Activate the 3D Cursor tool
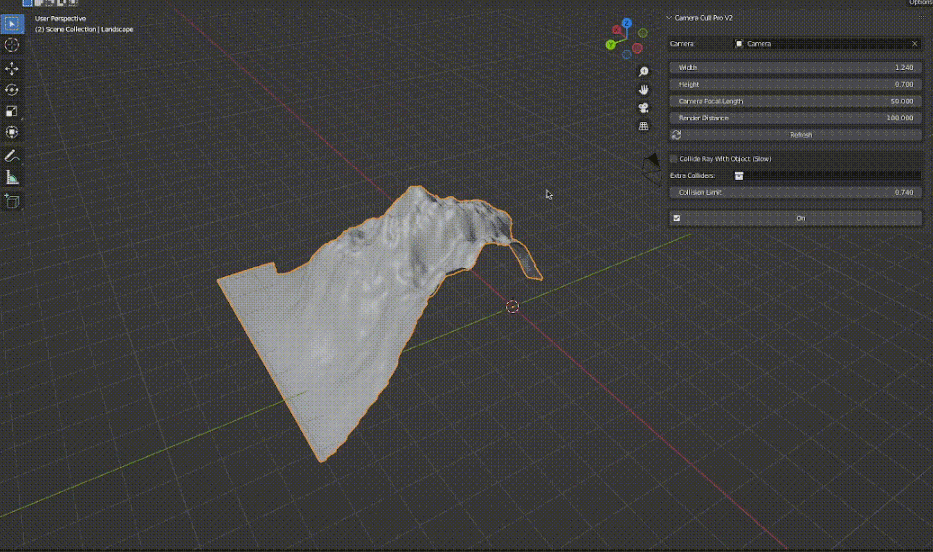933x552 pixels. click(12, 45)
